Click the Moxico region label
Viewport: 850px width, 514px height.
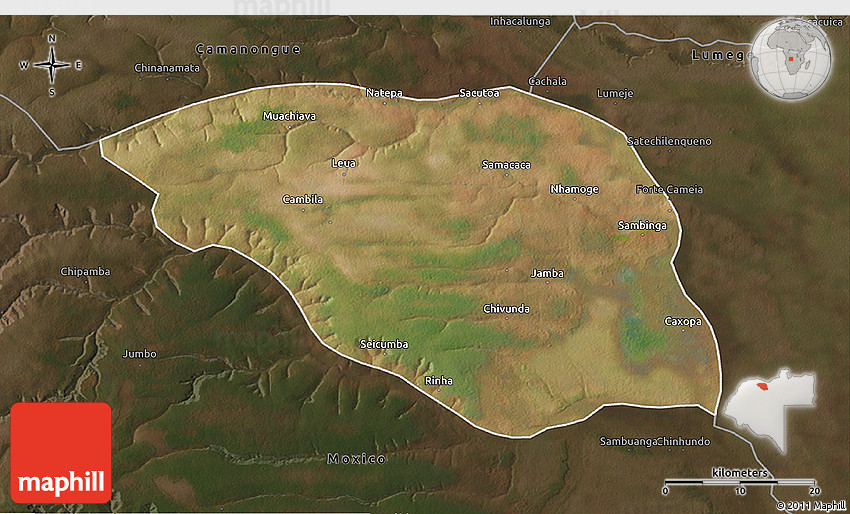pos(356,458)
